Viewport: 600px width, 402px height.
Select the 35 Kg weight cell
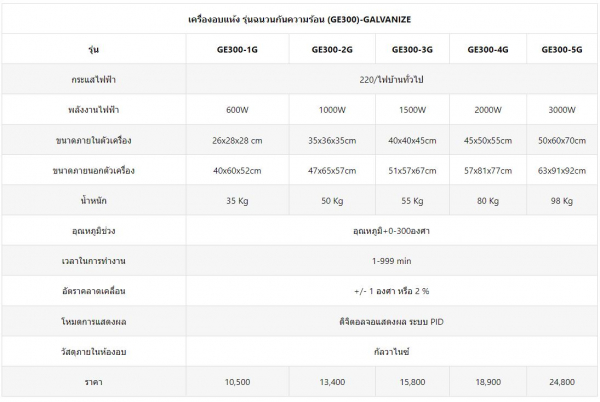(237, 201)
